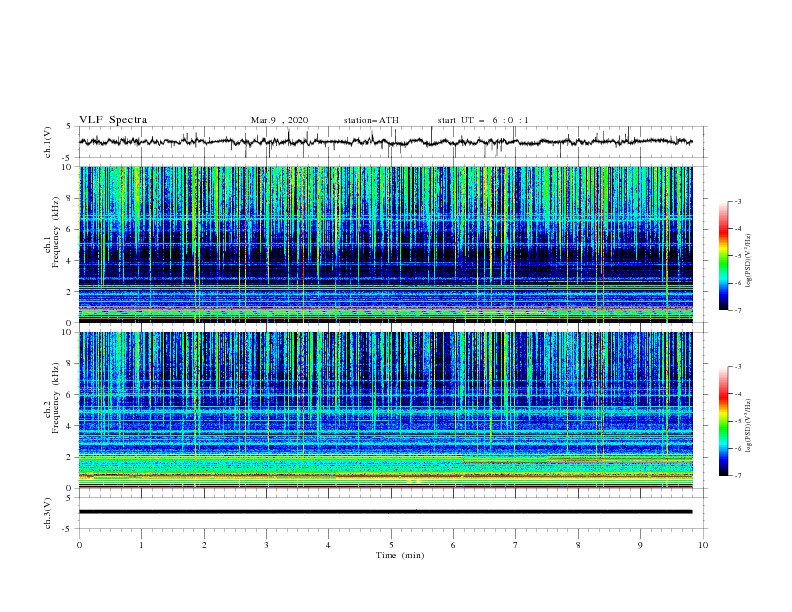Screen dimensions: 792x612
Task: Click the "ch.3(V)" axis label
Action: click(48, 513)
